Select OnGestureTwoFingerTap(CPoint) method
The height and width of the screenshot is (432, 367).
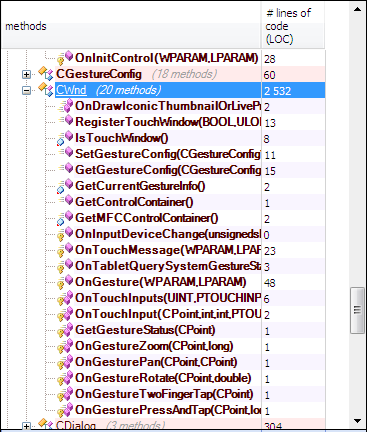point(164,394)
